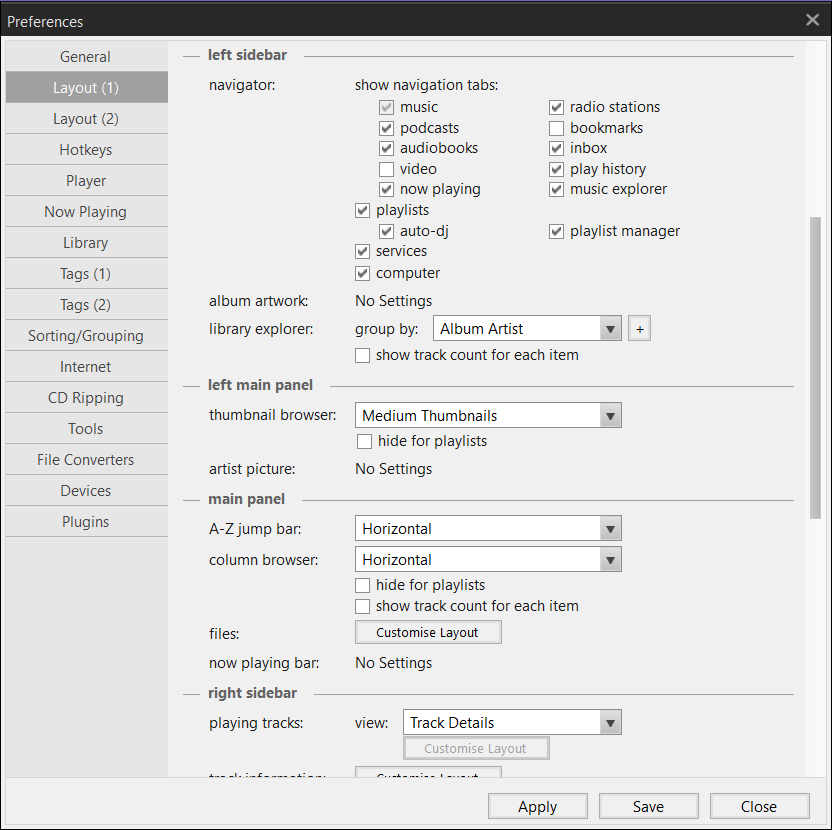Image resolution: width=832 pixels, height=830 pixels.
Task: Open the A-Z jump bar dropdown
Action: (610, 529)
